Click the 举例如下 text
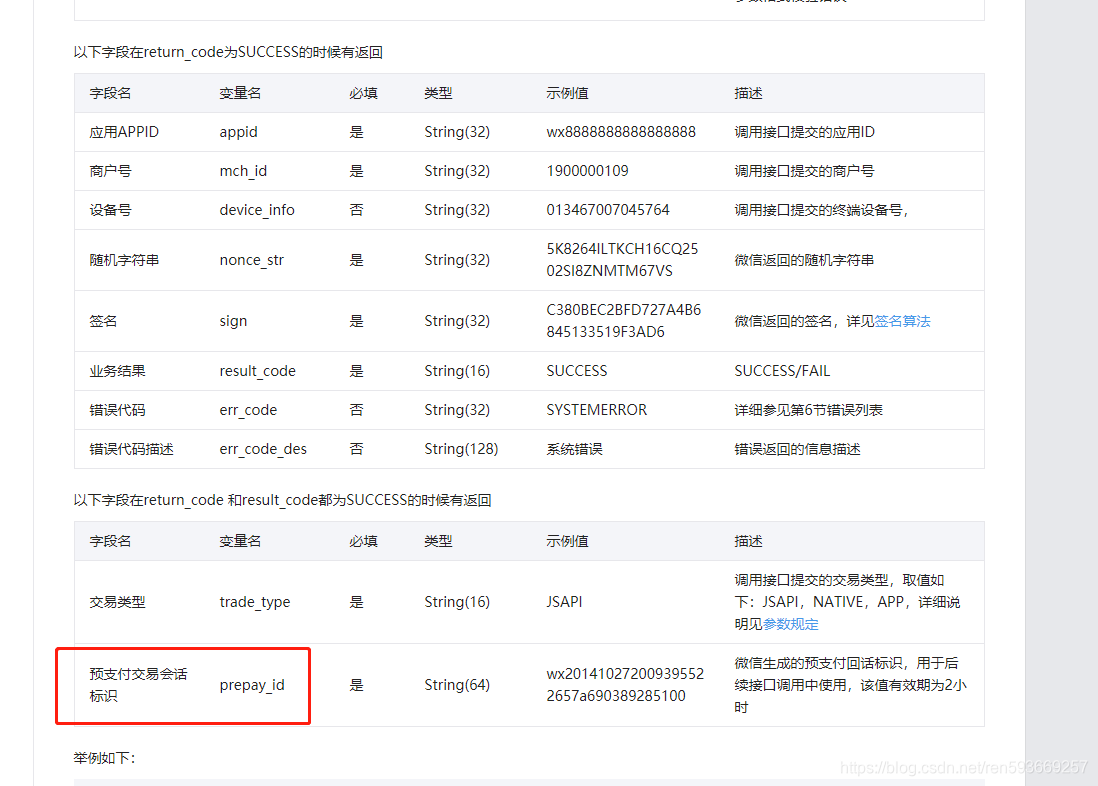This screenshot has height=786, width=1098. (104, 758)
